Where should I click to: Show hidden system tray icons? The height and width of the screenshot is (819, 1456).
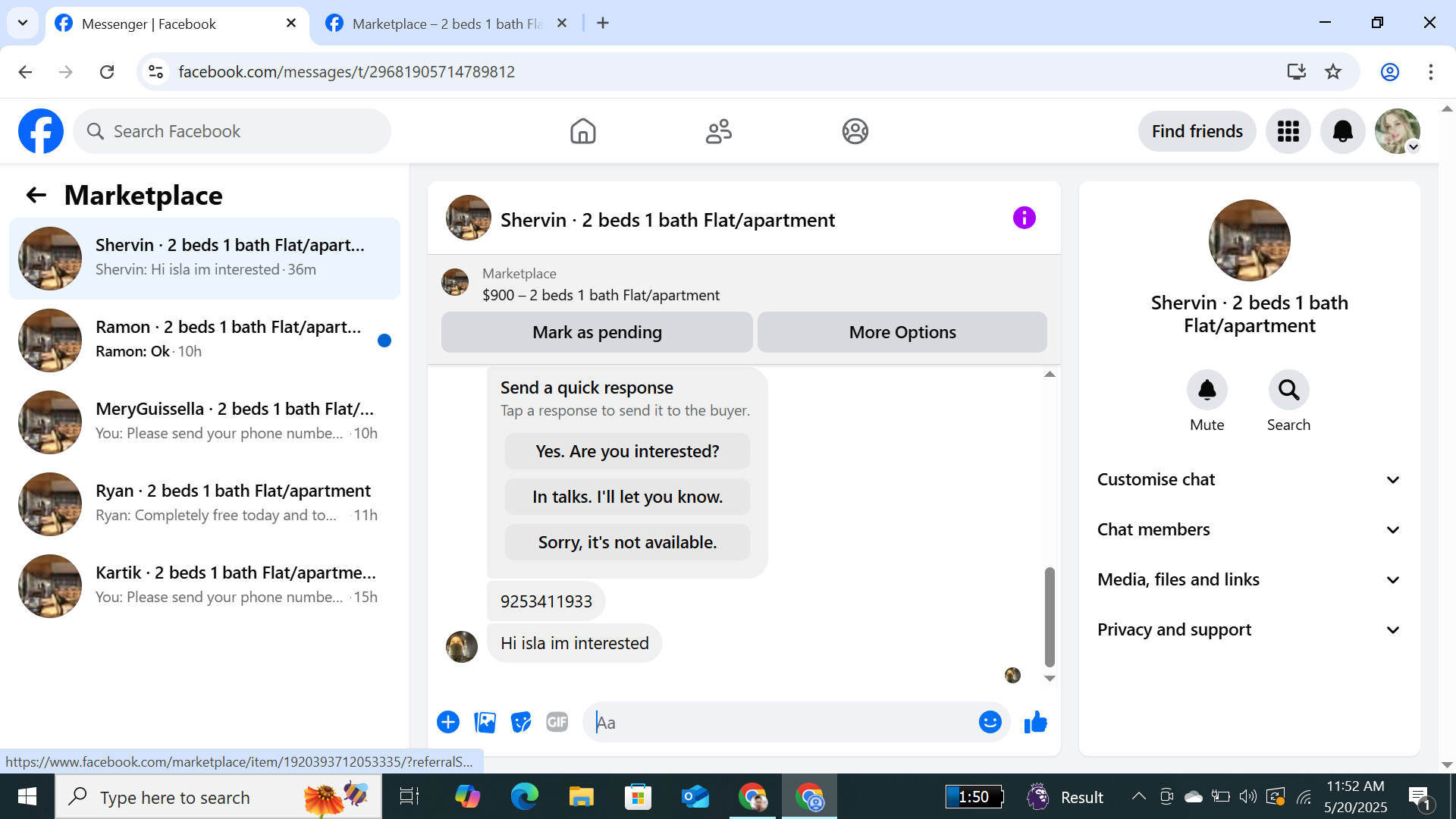pos(1138,796)
